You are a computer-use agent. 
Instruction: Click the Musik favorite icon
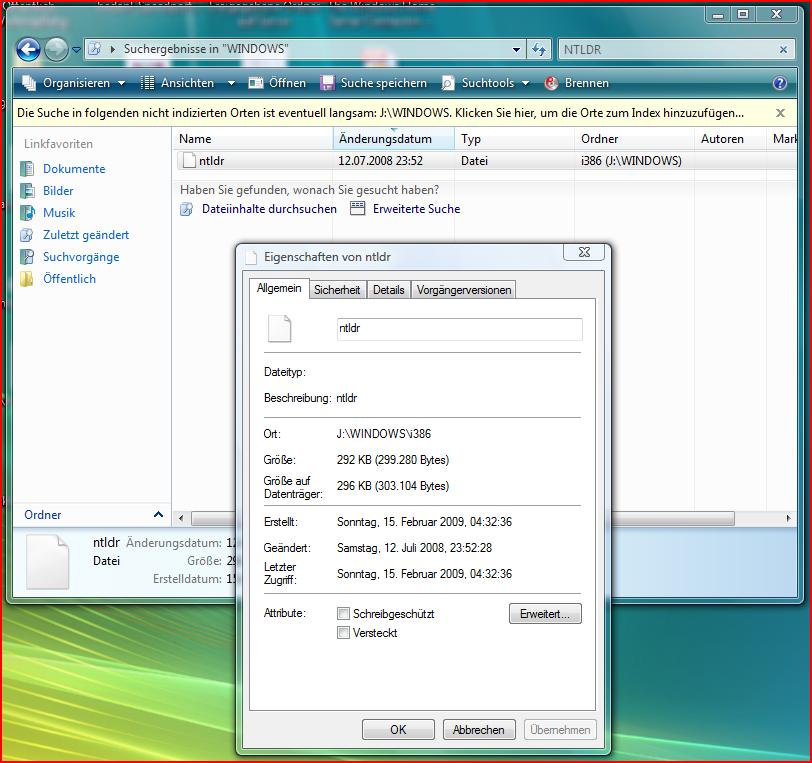coord(27,213)
